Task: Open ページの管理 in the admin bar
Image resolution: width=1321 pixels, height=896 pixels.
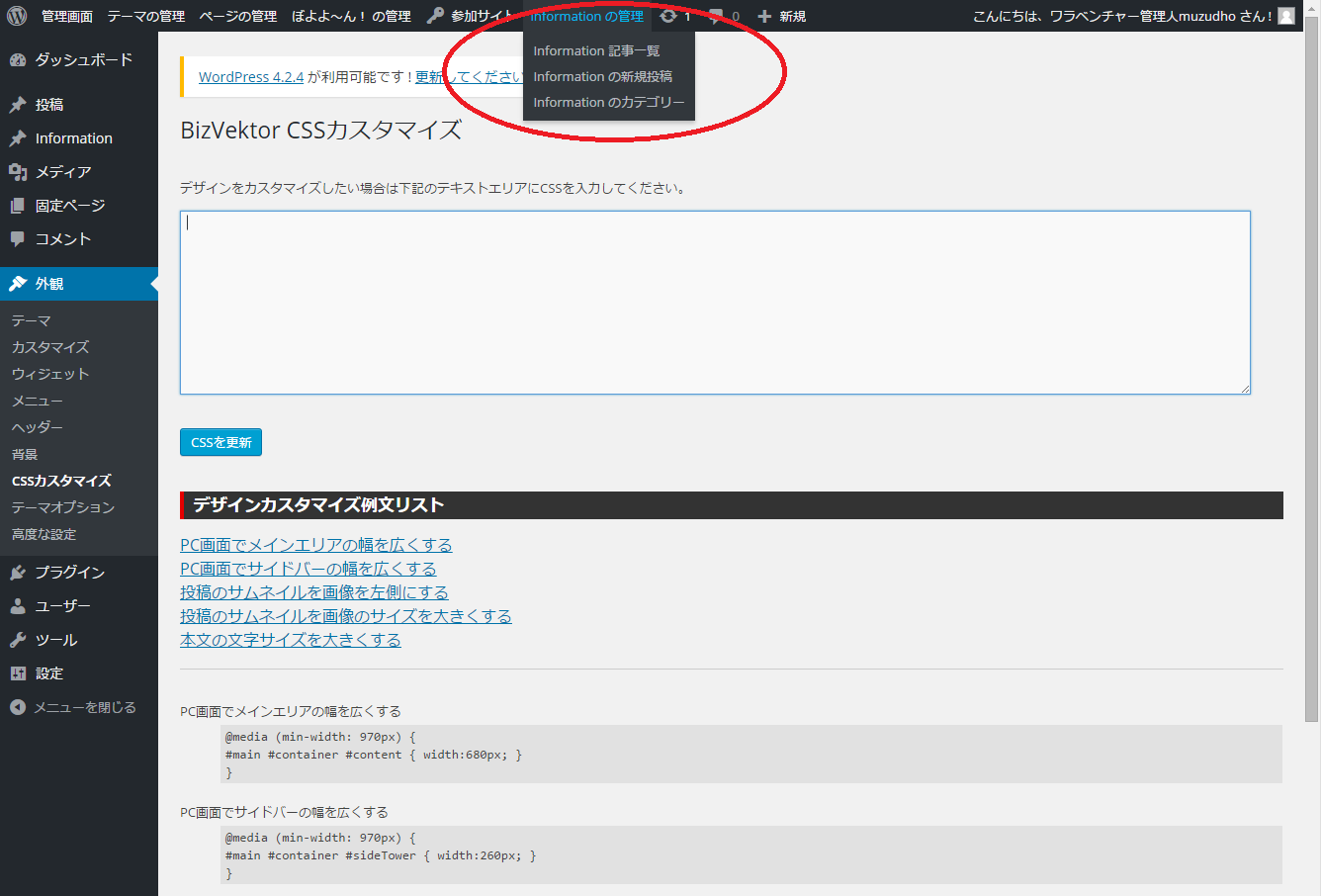Action: point(238,16)
